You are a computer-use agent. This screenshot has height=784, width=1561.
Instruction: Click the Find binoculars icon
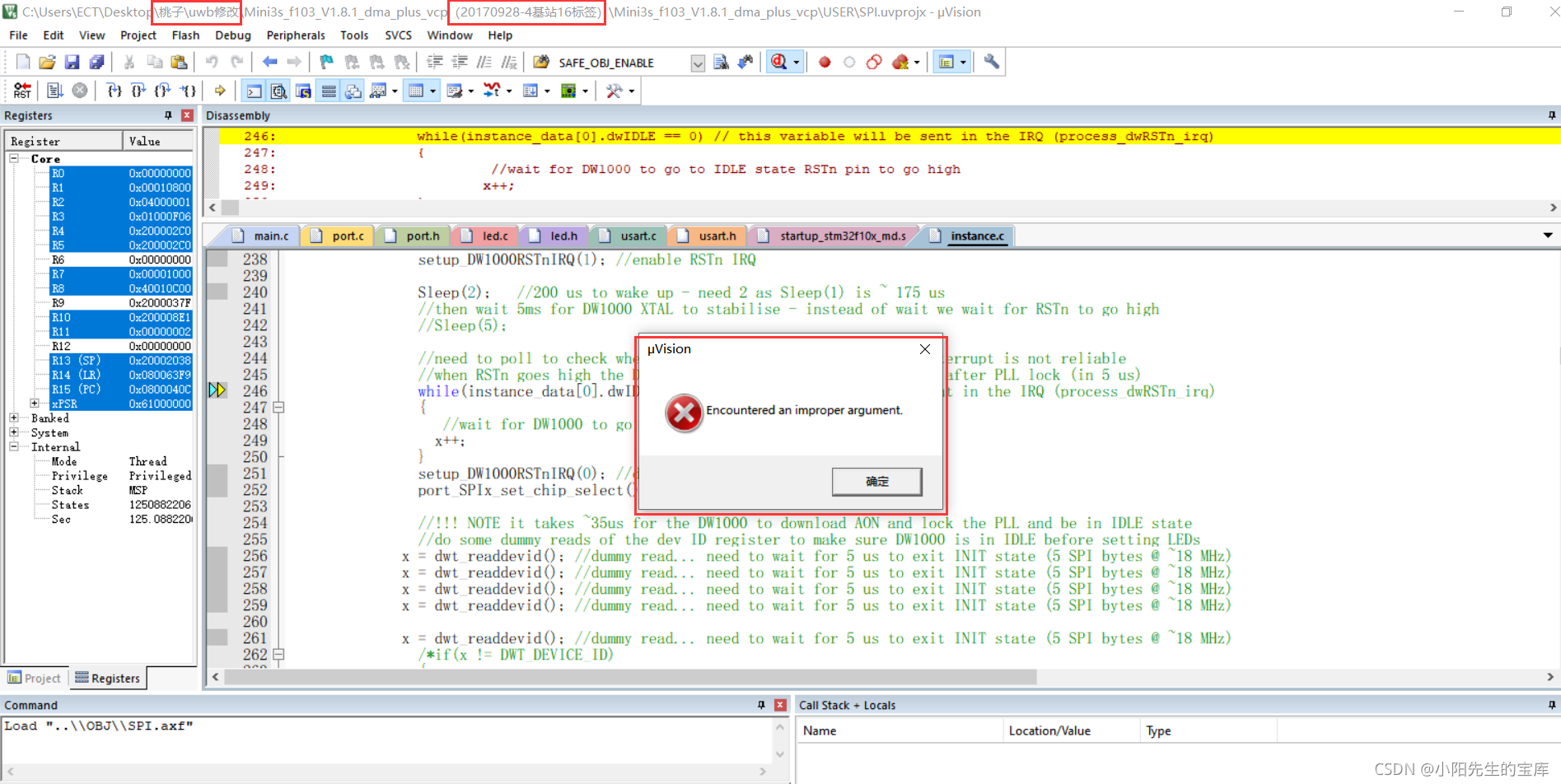(x=745, y=62)
